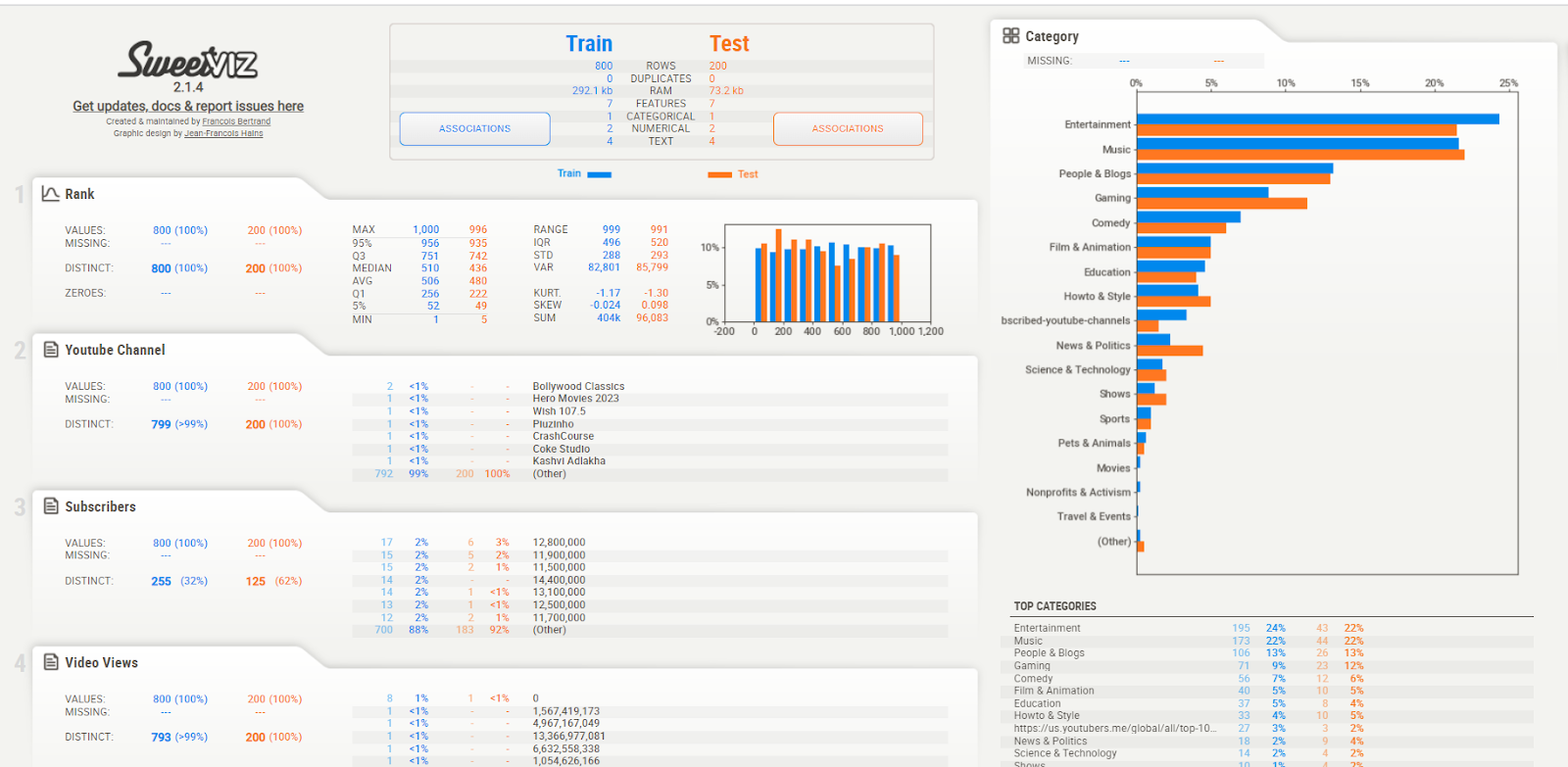The image size is (1568, 767).
Task: Click the Test header label
Action: 729,43
